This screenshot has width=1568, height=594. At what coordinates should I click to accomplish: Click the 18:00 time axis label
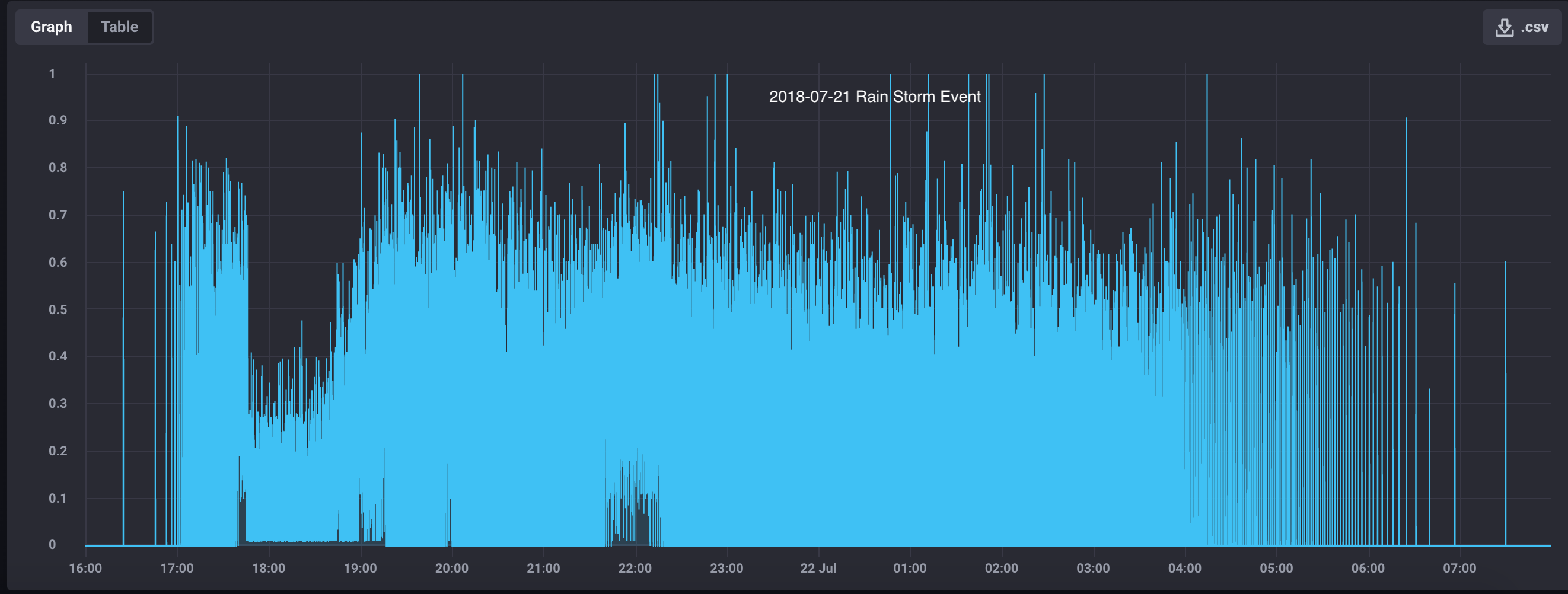coord(269,569)
